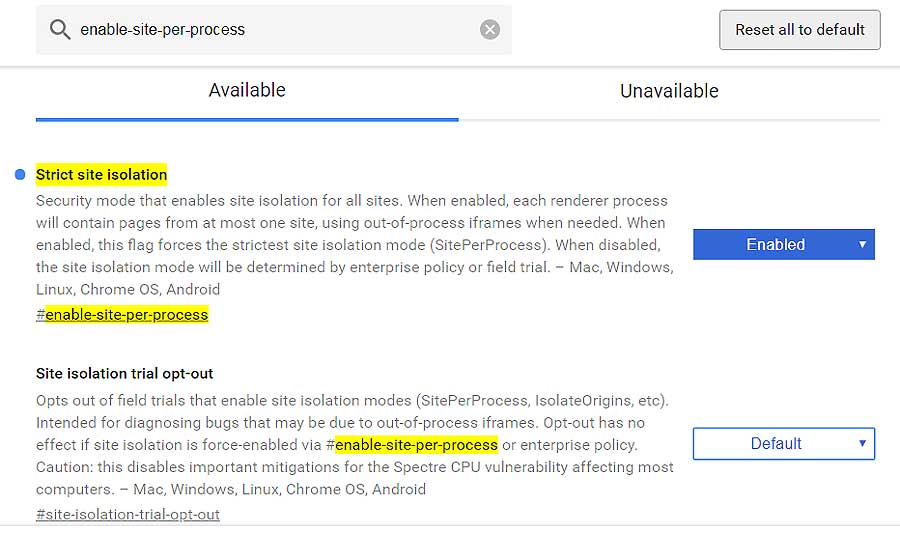The image size is (900, 533).
Task: Open the #enable-site-per-process anchor link
Action: [122, 315]
